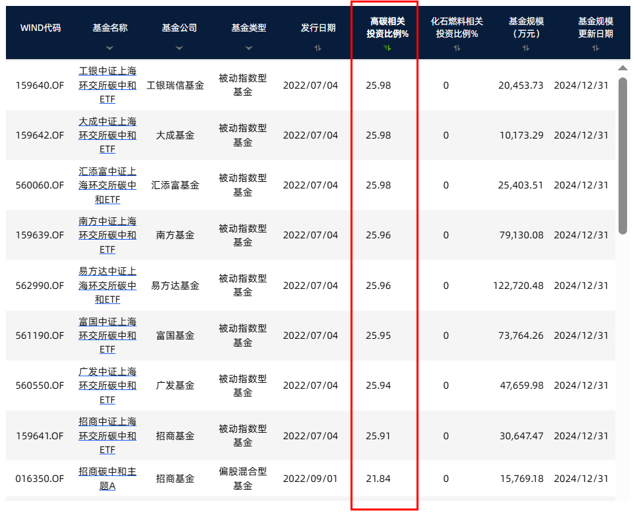Click the 基金规模更新日期 header label
The image size is (634, 518).
pos(596,27)
